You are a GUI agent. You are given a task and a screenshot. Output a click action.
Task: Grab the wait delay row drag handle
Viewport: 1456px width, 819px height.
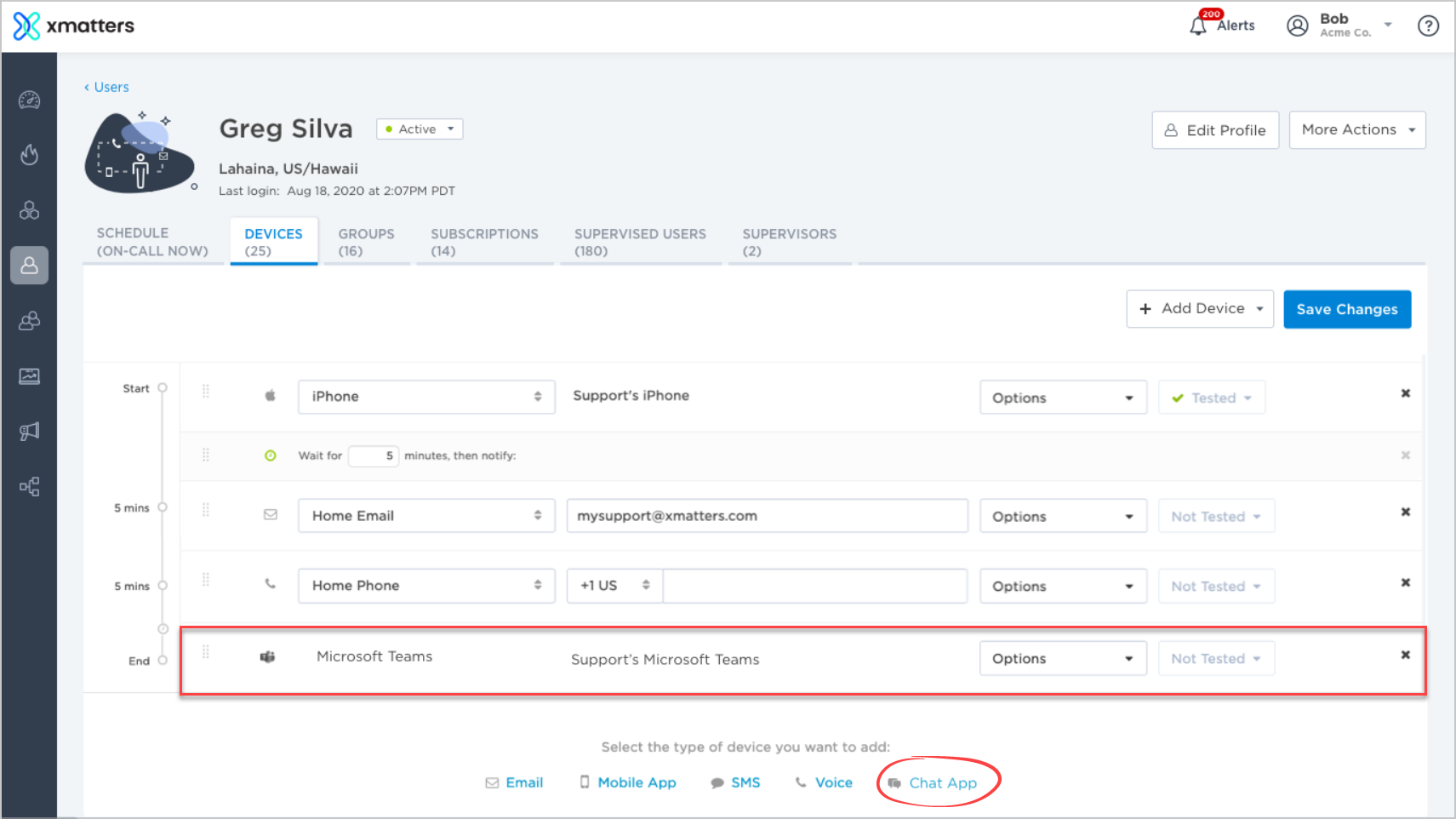(205, 455)
